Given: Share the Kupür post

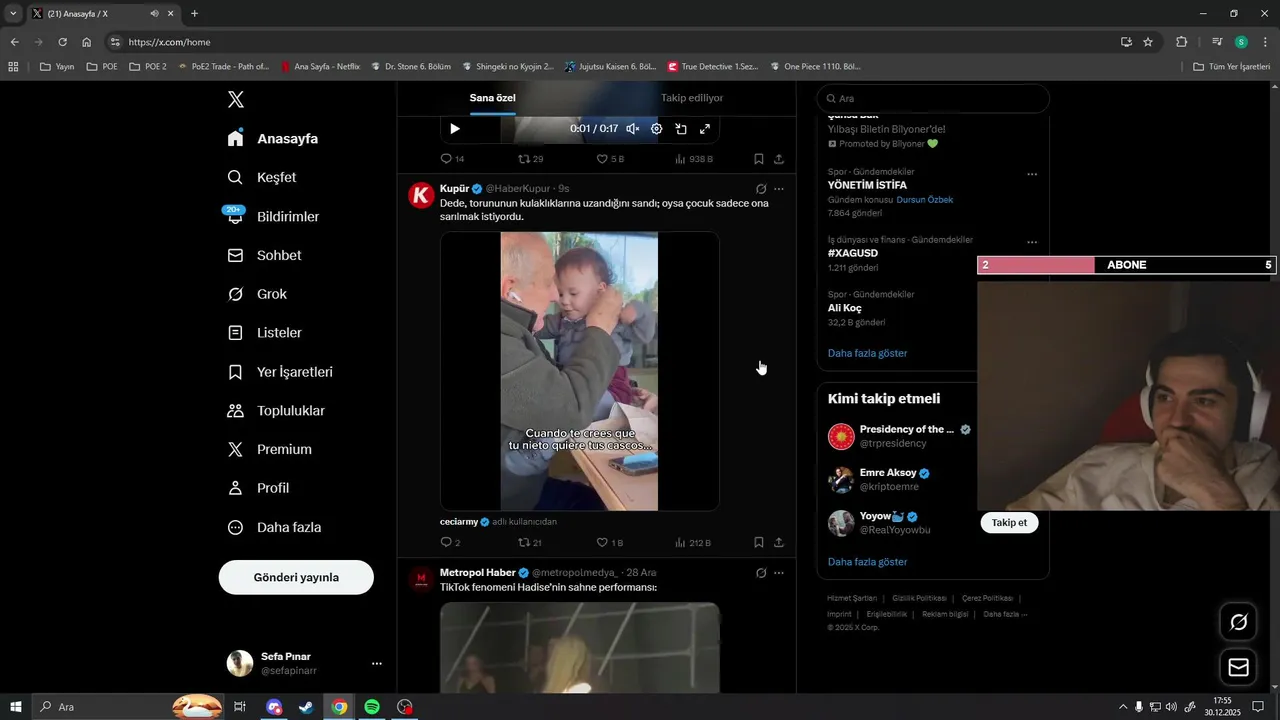Looking at the screenshot, I should pyautogui.click(x=779, y=542).
